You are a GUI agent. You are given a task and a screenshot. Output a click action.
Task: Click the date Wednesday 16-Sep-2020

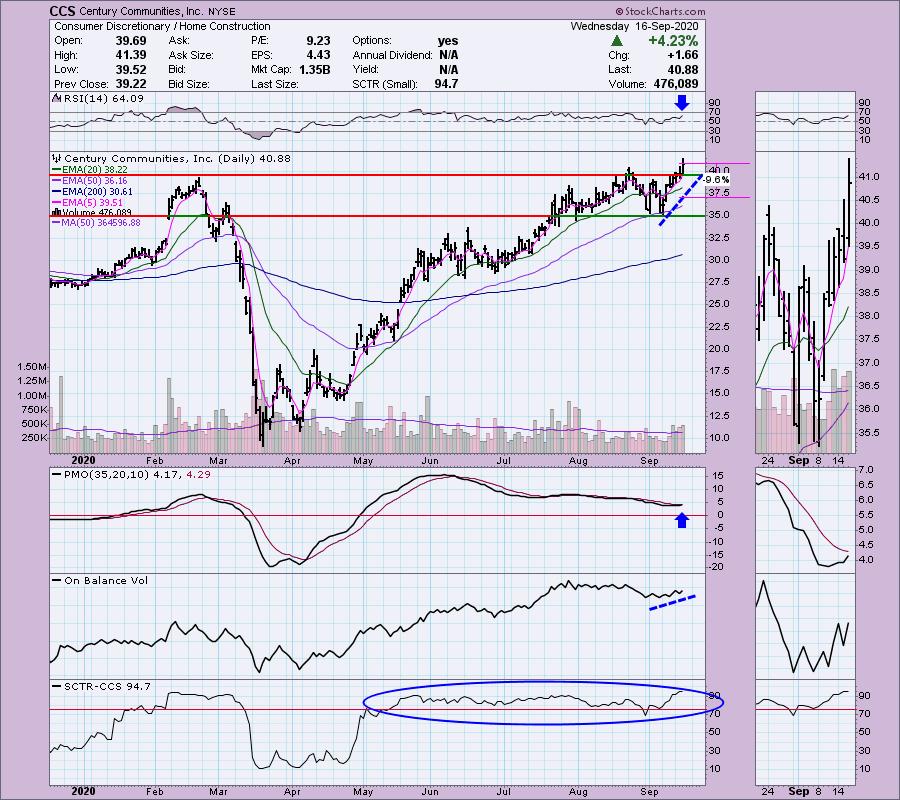pyautogui.click(x=634, y=26)
